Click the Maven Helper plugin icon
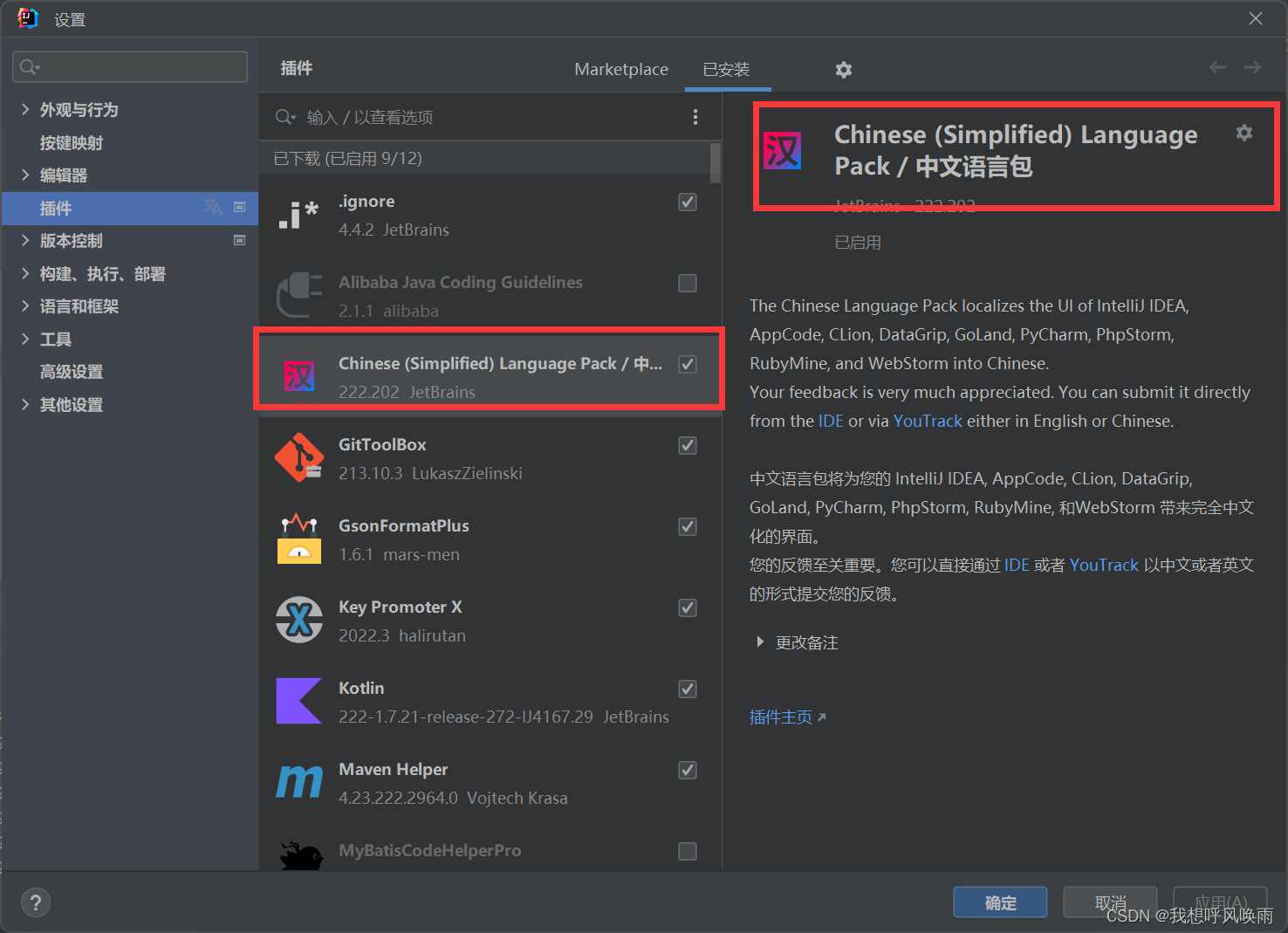This screenshot has width=1288, height=933. 299,782
